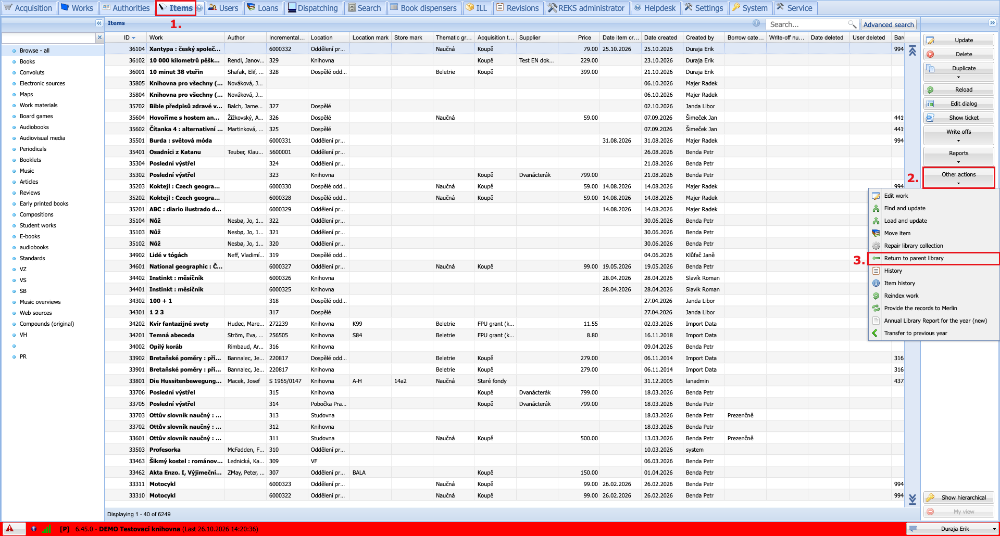Open the Settings tab
The width and height of the screenshot is (1000, 536).
tap(703, 8)
